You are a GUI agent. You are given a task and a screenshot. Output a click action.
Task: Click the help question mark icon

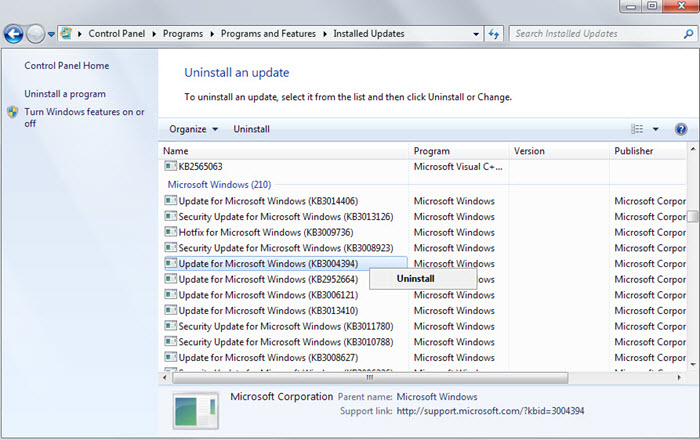681,129
